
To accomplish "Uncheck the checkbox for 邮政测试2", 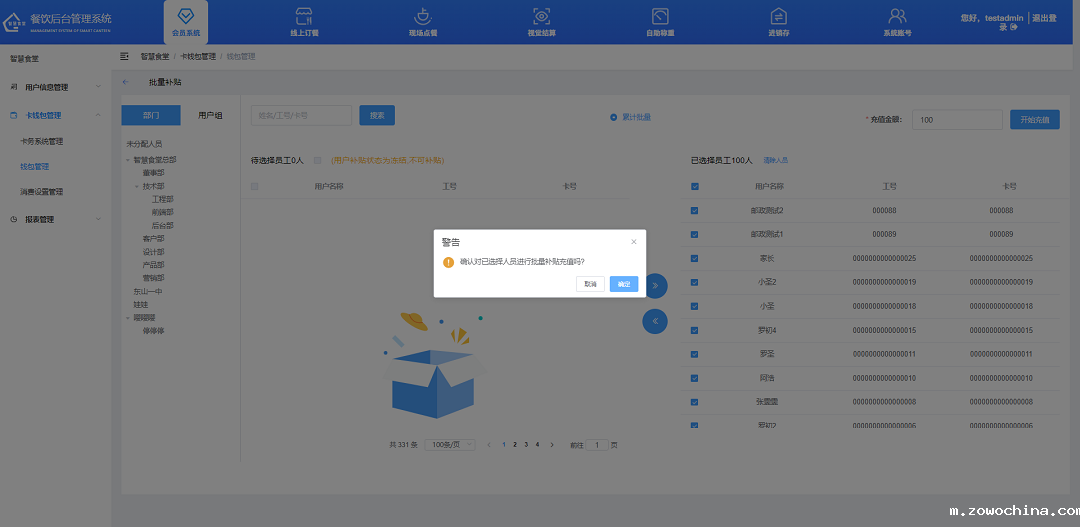I will 695,211.
